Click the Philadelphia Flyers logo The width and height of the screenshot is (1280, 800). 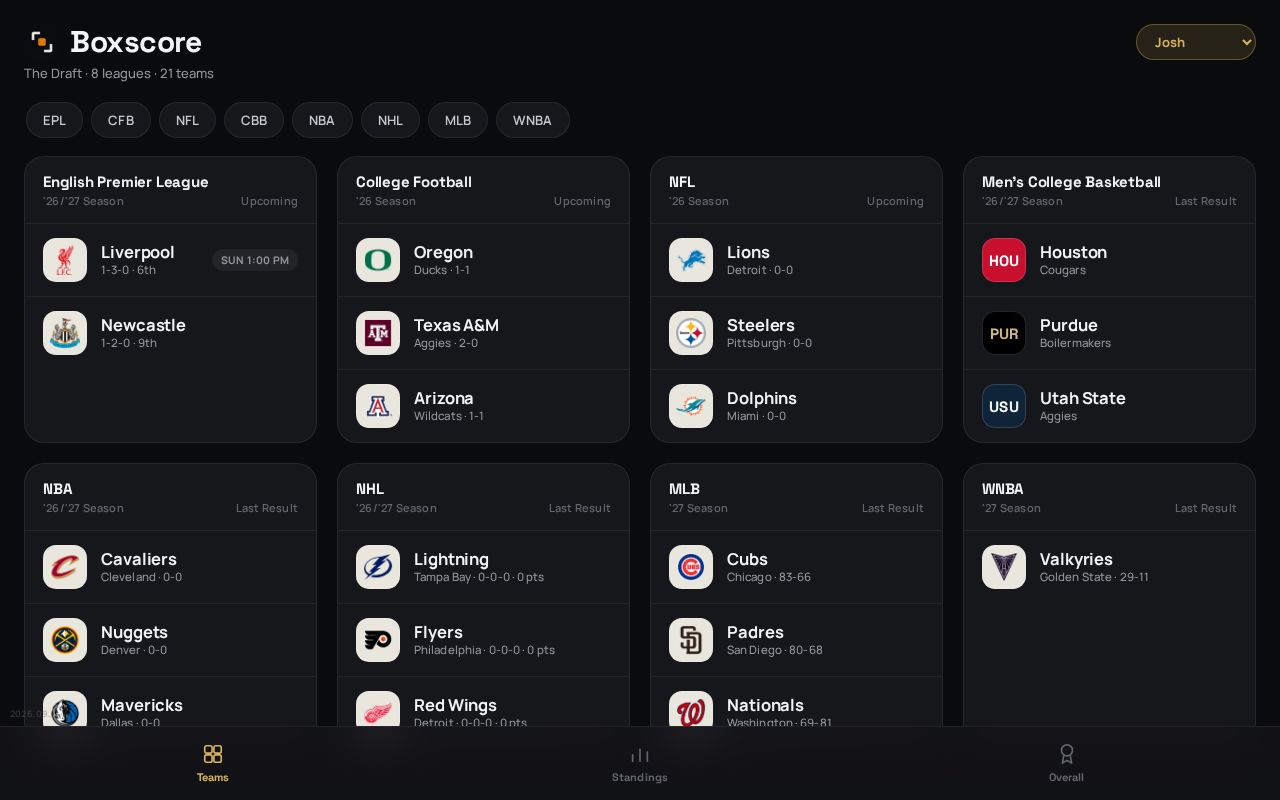[x=378, y=640]
